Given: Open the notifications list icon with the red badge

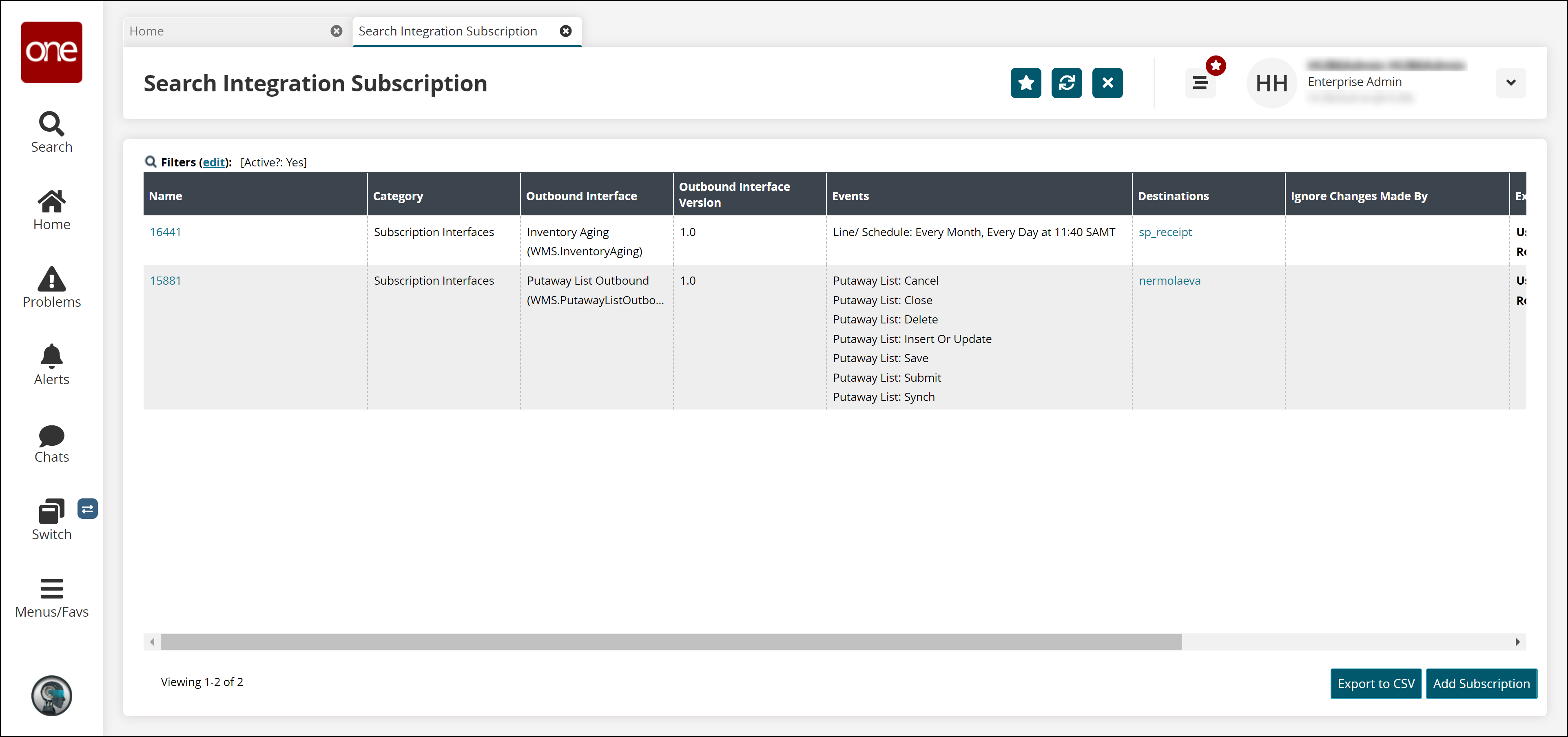Looking at the screenshot, I should (x=1200, y=83).
